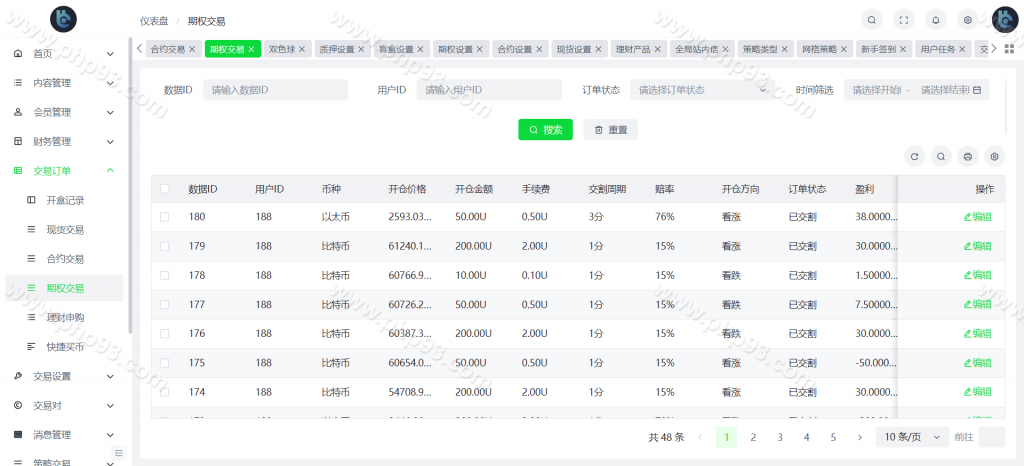
Task: Click the refresh icon above the table
Action: 914,156
